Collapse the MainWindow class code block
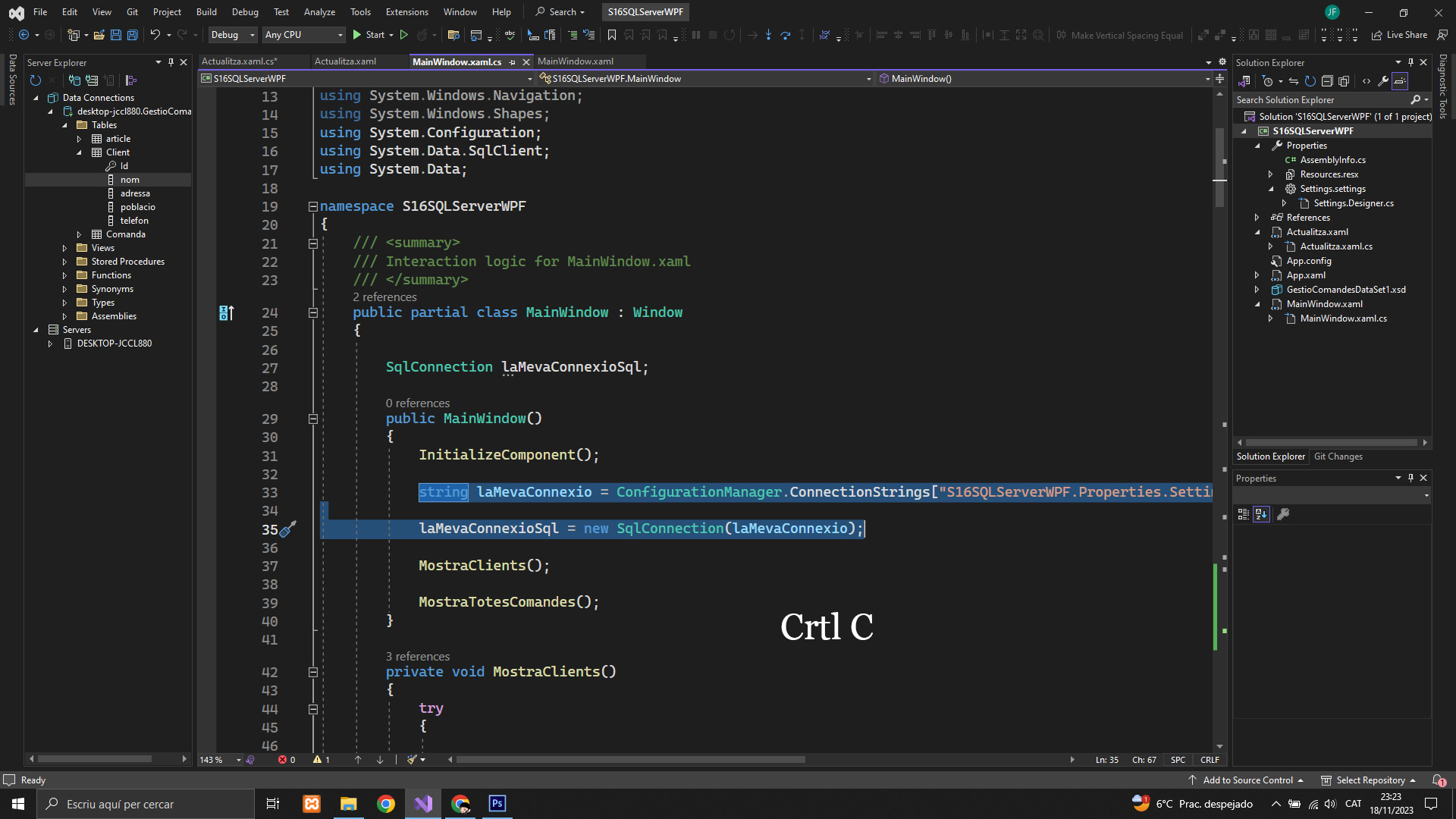The width and height of the screenshot is (1456, 819). [312, 312]
